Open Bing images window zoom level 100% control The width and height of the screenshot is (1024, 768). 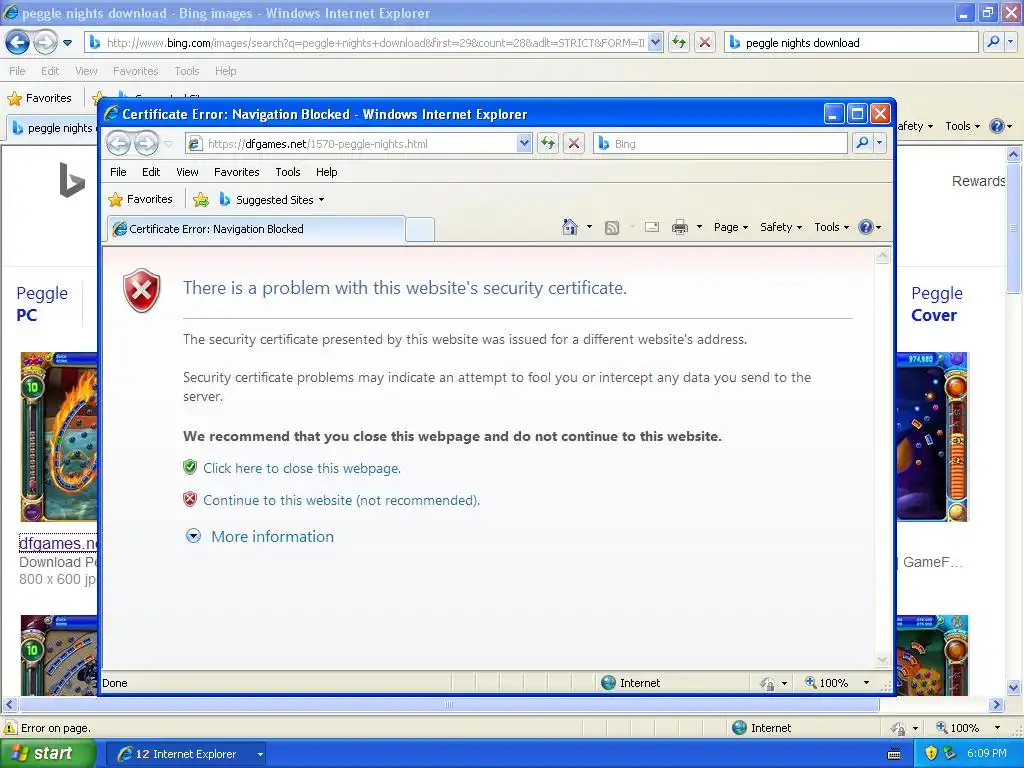pyautogui.click(x=969, y=728)
